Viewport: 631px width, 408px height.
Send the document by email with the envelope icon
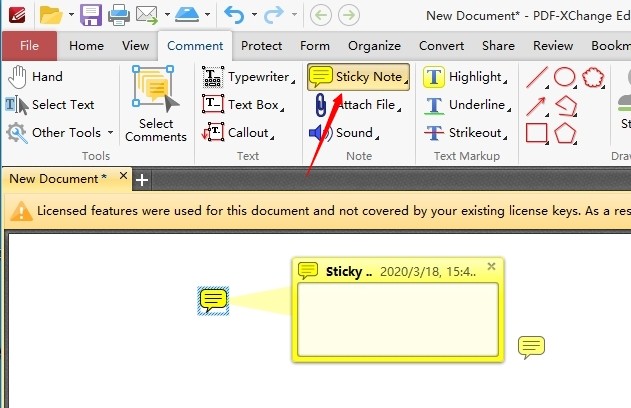pyautogui.click(x=146, y=15)
